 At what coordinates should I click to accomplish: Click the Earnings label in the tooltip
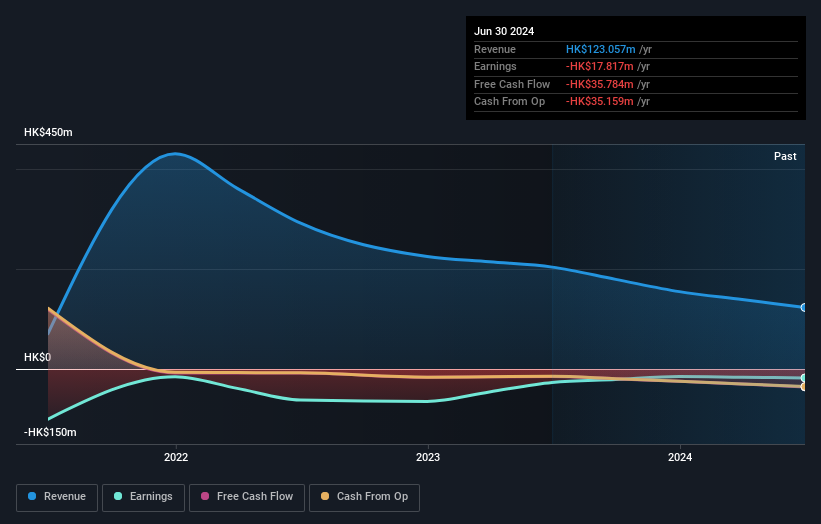[495, 66]
